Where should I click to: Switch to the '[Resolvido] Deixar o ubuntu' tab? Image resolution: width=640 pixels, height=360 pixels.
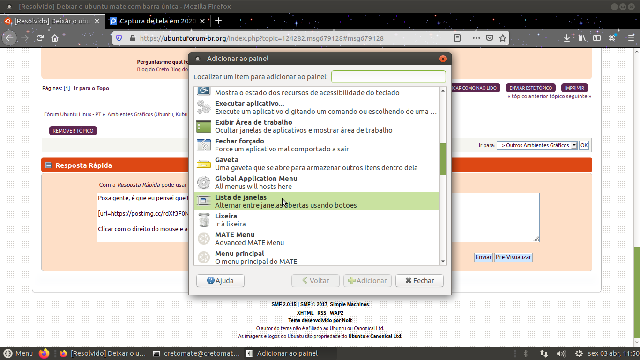[51, 21]
